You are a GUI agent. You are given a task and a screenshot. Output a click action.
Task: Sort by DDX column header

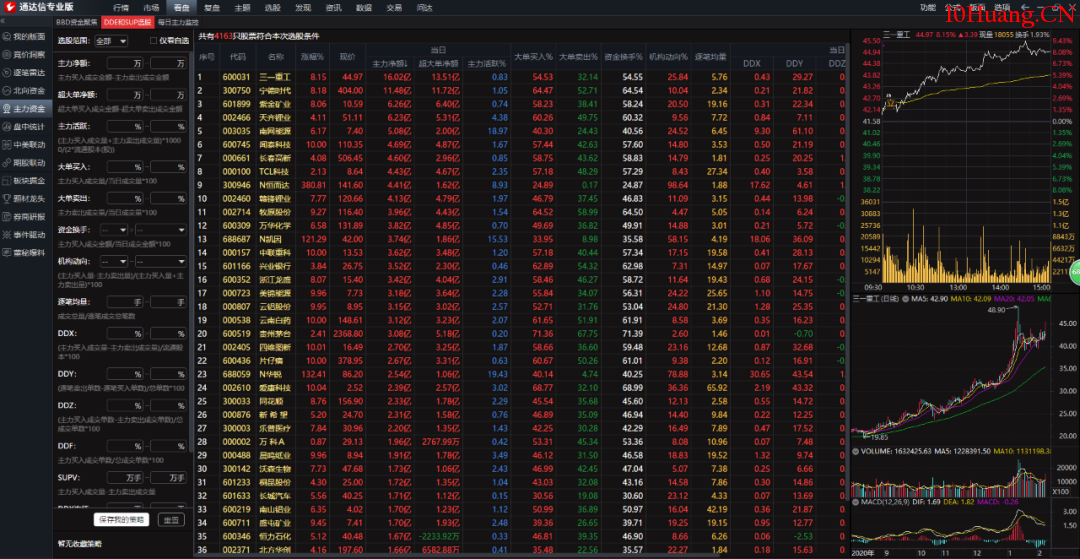752,63
